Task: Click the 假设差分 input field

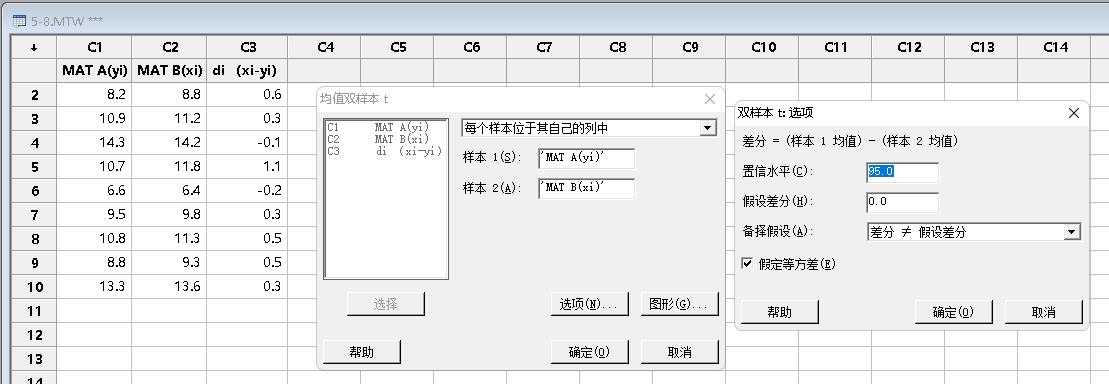Action: [902, 202]
